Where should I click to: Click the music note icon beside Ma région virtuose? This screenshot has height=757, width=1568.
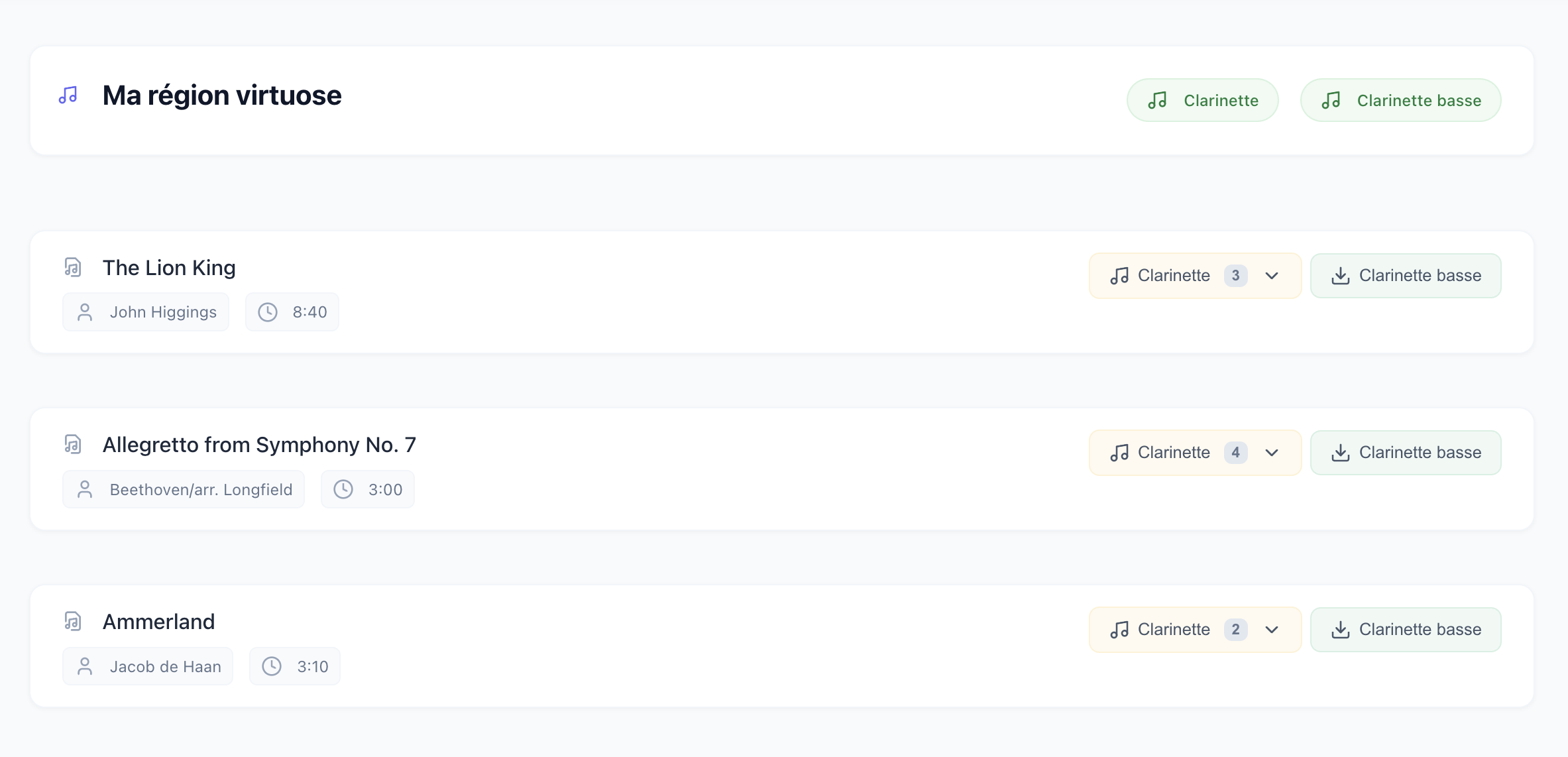pos(68,95)
